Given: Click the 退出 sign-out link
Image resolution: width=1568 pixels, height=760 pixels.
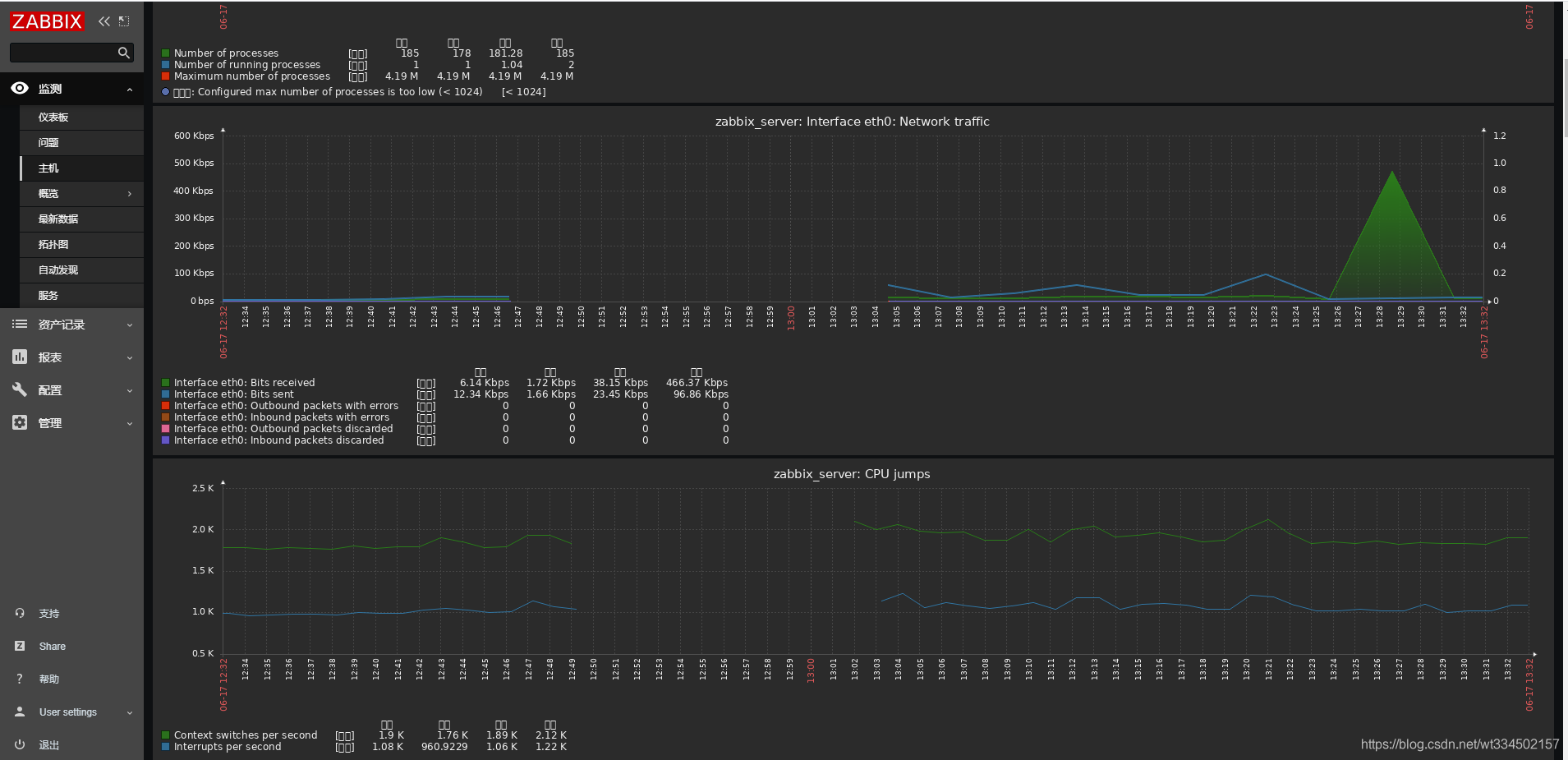Looking at the screenshot, I should (49, 745).
